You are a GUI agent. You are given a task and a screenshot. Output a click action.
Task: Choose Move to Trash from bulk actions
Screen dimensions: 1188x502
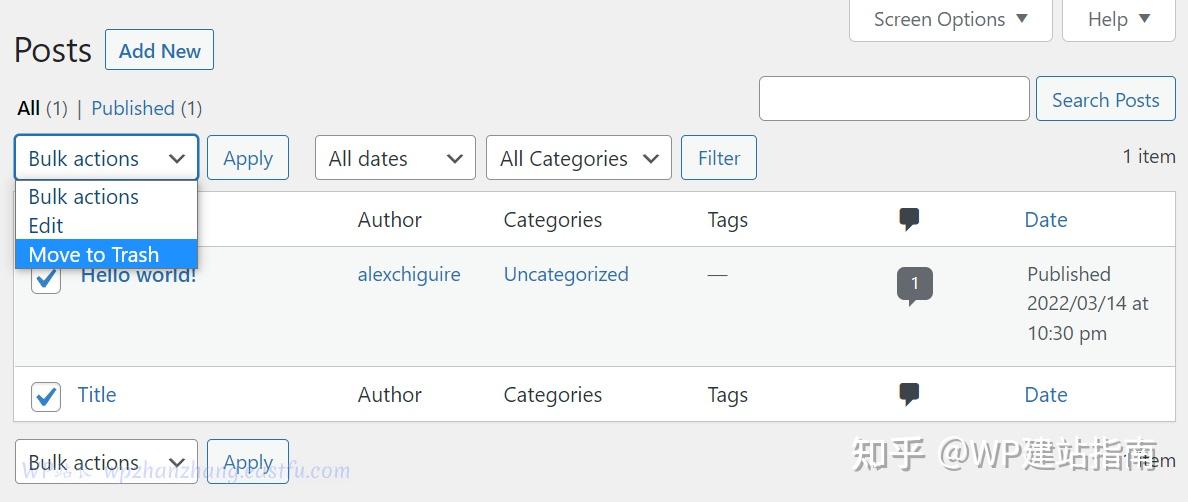point(94,254)
